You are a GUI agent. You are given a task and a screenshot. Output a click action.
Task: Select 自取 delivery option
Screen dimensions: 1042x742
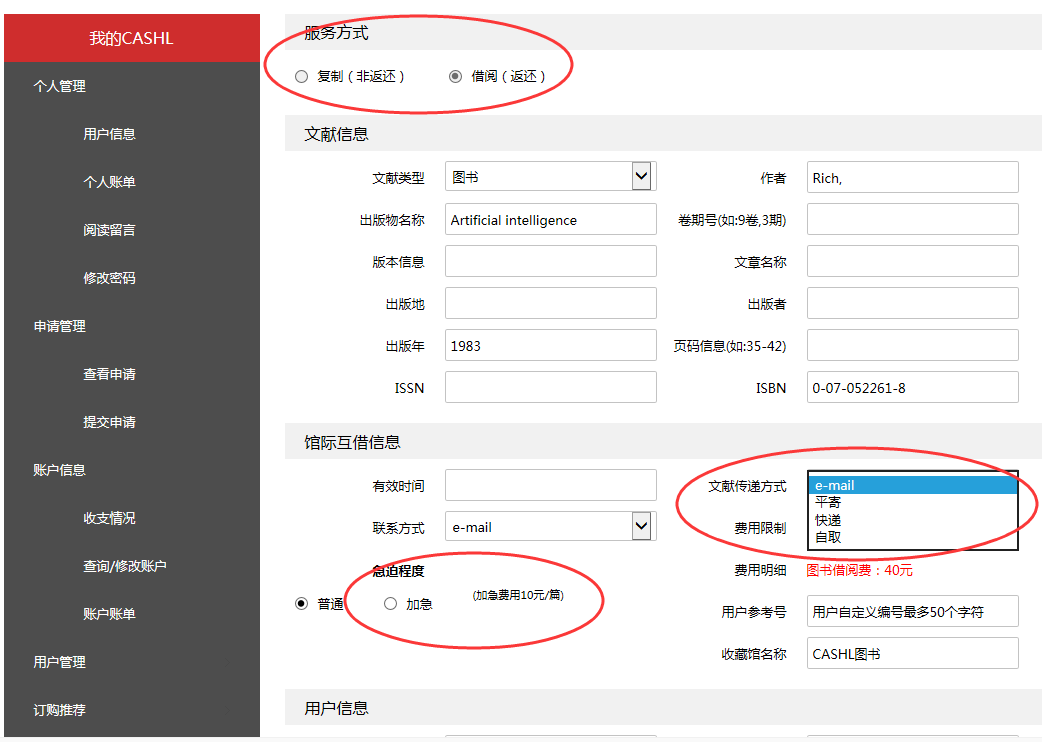[x=828, y=537]
